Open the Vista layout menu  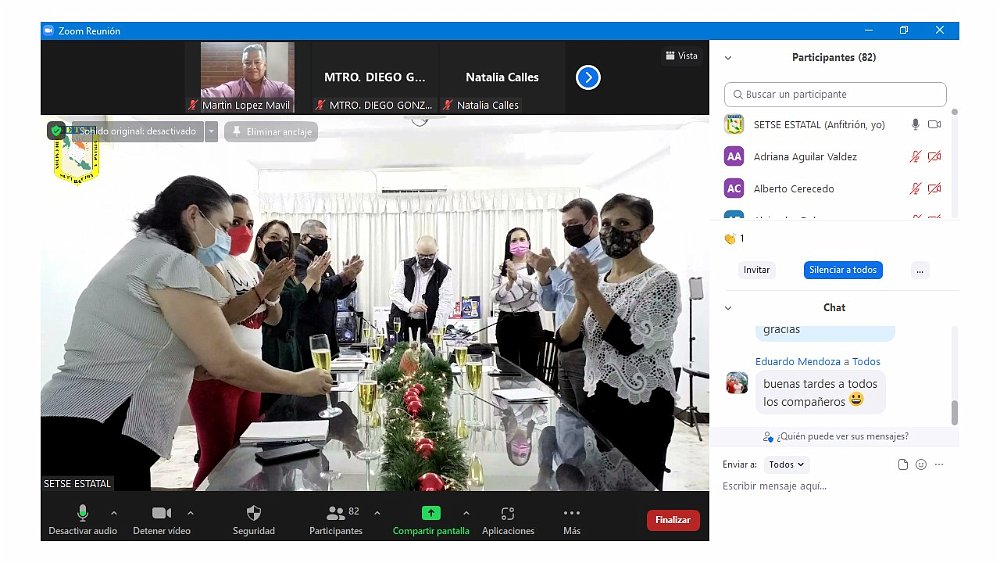(x=681, y=56)
